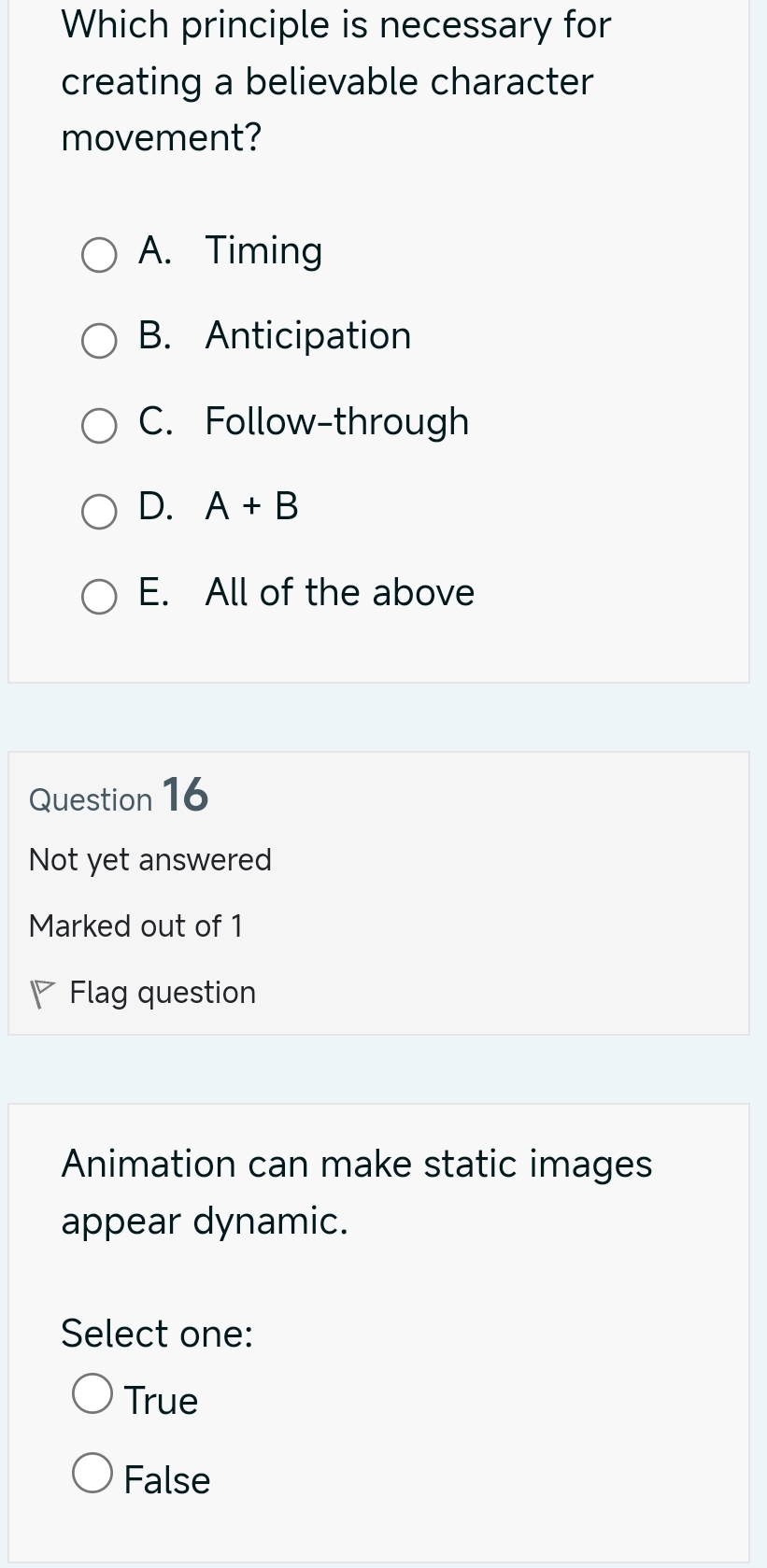Click the Marked out of 1 label
The width and height of the screenshot is (767, 1568).
pyautogui.click(x=136, y=925)
